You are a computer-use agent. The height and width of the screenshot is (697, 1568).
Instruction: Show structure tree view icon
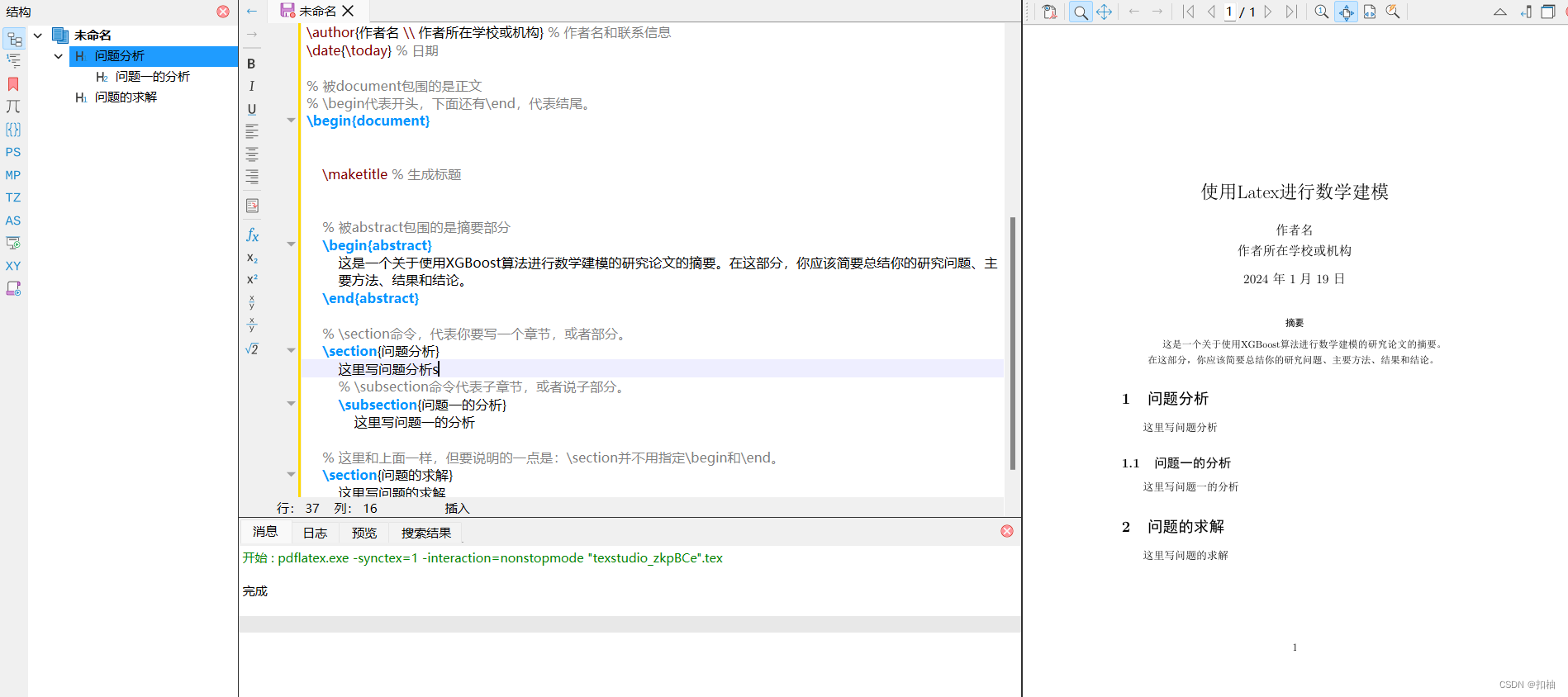coord(13,39)
